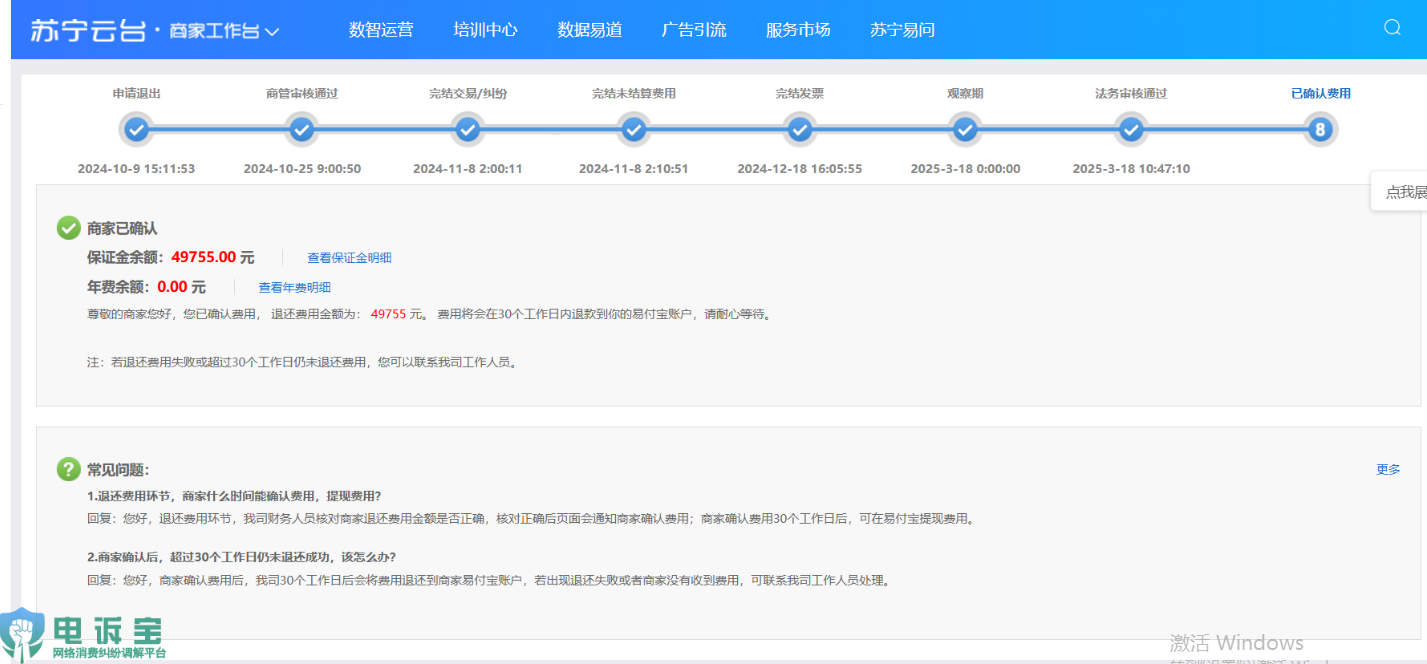Viewport: 1427px width, 664px height.
Task: Click the 申请退出 step checkmark
Action: 136,129
